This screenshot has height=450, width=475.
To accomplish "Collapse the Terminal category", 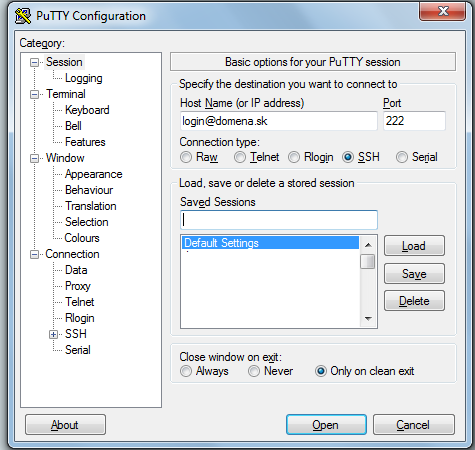I will click(x=34, y=94).
